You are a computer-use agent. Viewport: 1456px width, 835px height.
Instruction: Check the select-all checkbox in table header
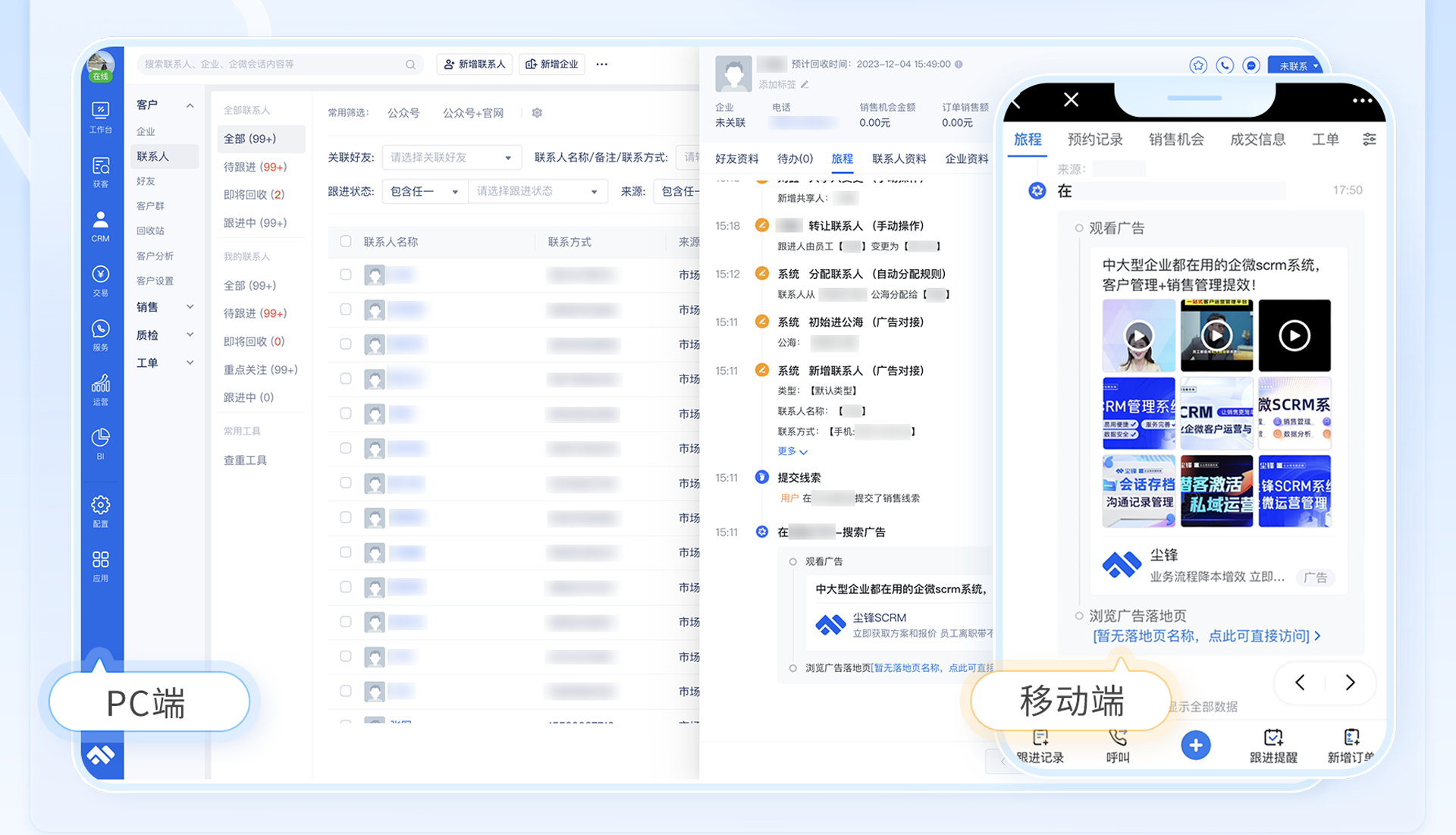tap(346, 241)
